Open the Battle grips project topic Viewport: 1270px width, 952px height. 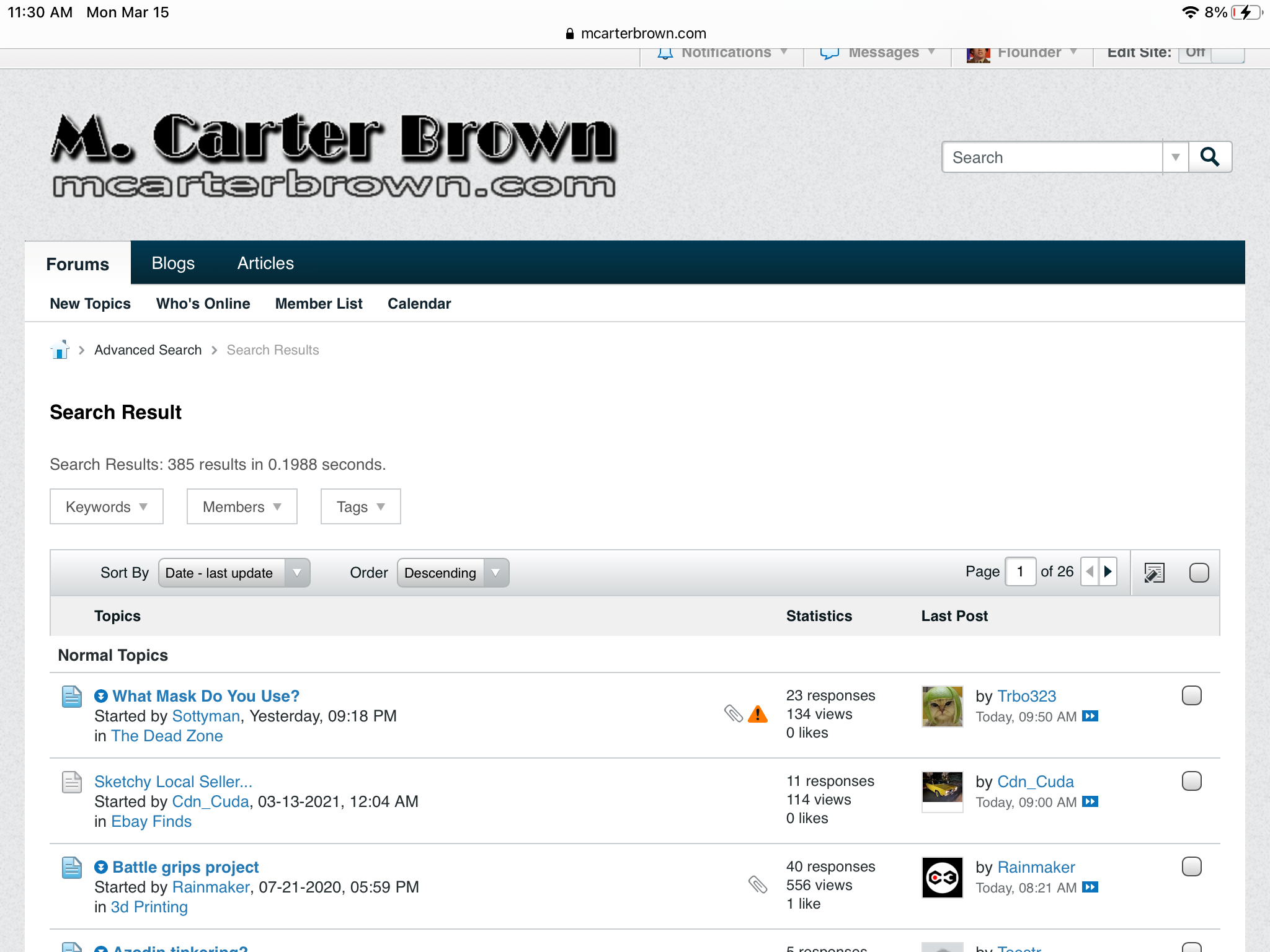[x=185, y=867]
